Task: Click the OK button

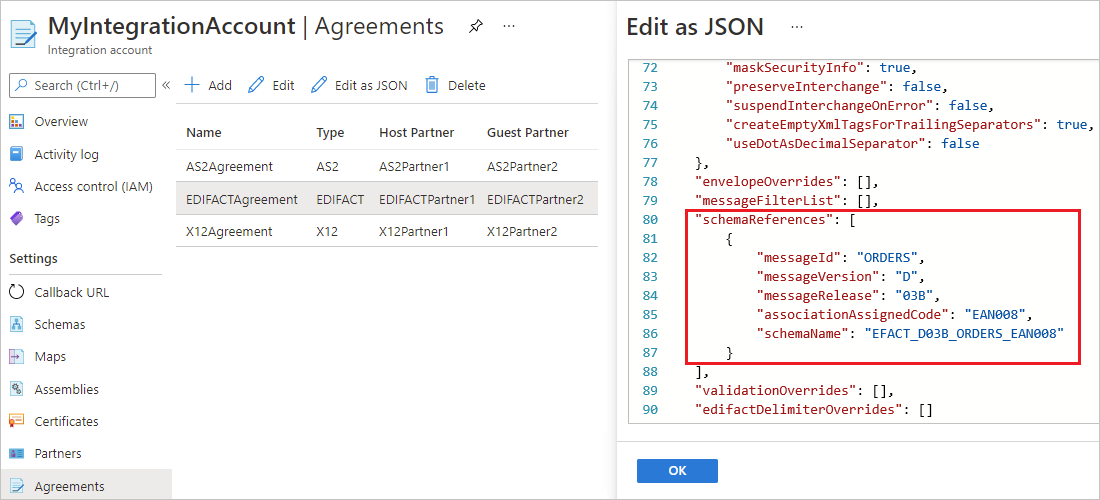Action: click(677, 471)
